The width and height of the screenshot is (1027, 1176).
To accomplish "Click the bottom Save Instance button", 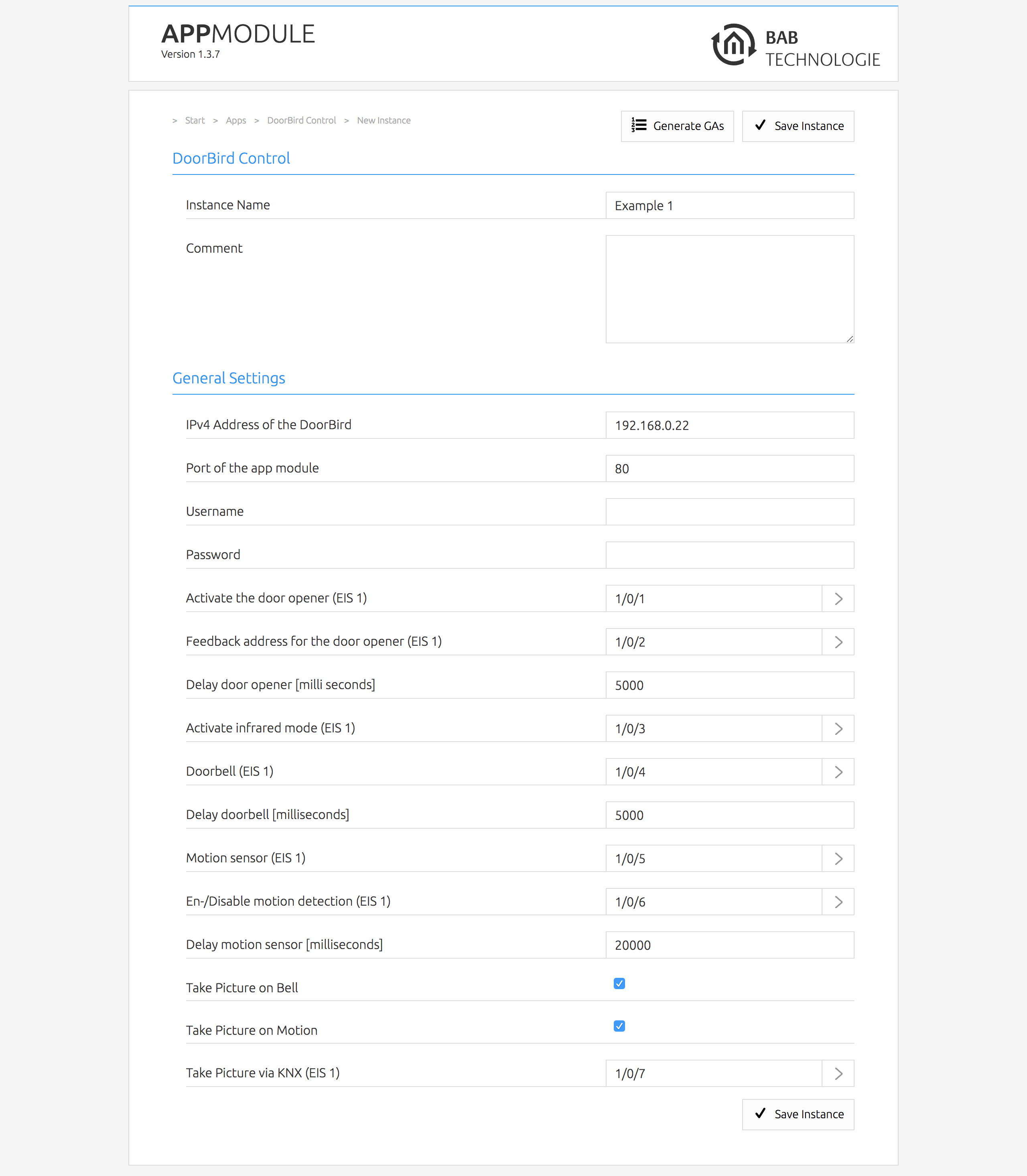I will pyautogui.click(x=798, y=1114).
